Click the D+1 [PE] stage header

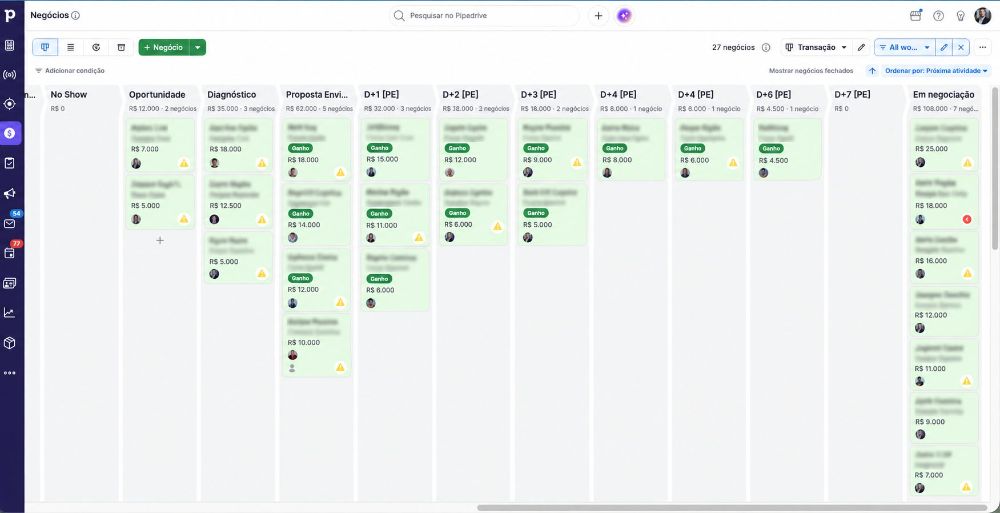point(381,94)
